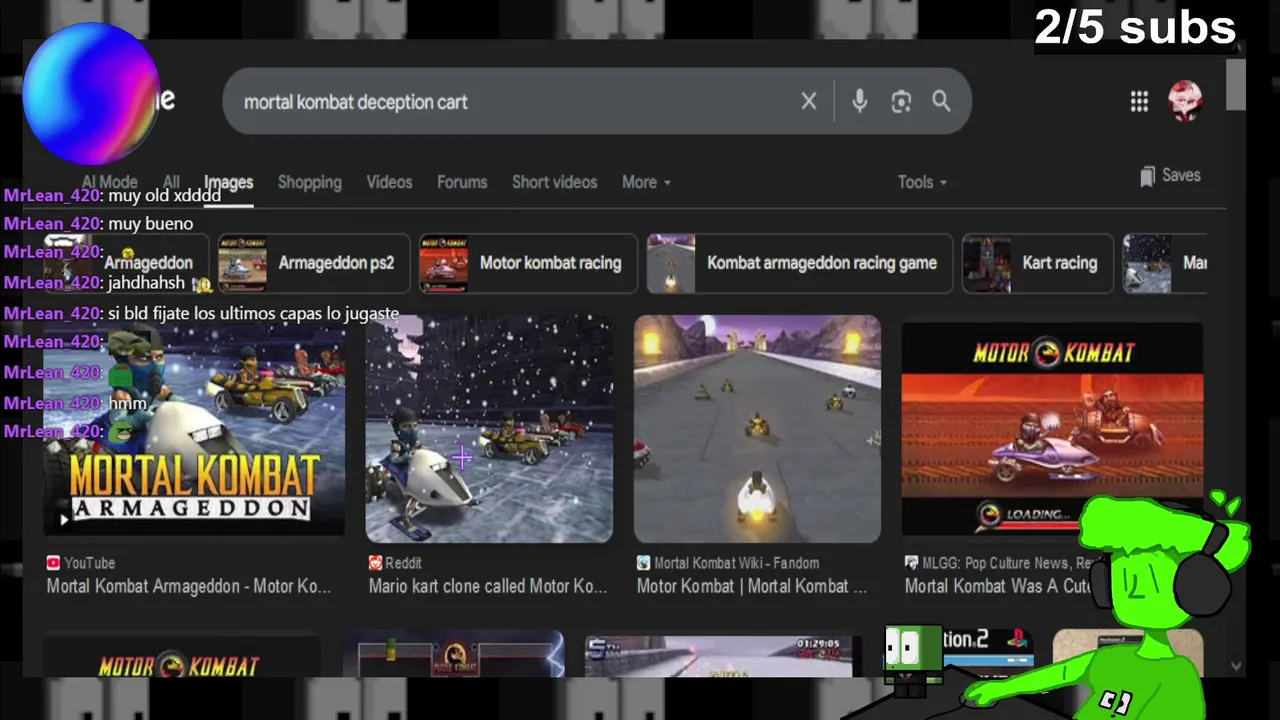The image size is (1280, 720).
Task: Open the Mortal Kombat Armageddon YouTube thumbnail
Action: (x=194, y=428)
